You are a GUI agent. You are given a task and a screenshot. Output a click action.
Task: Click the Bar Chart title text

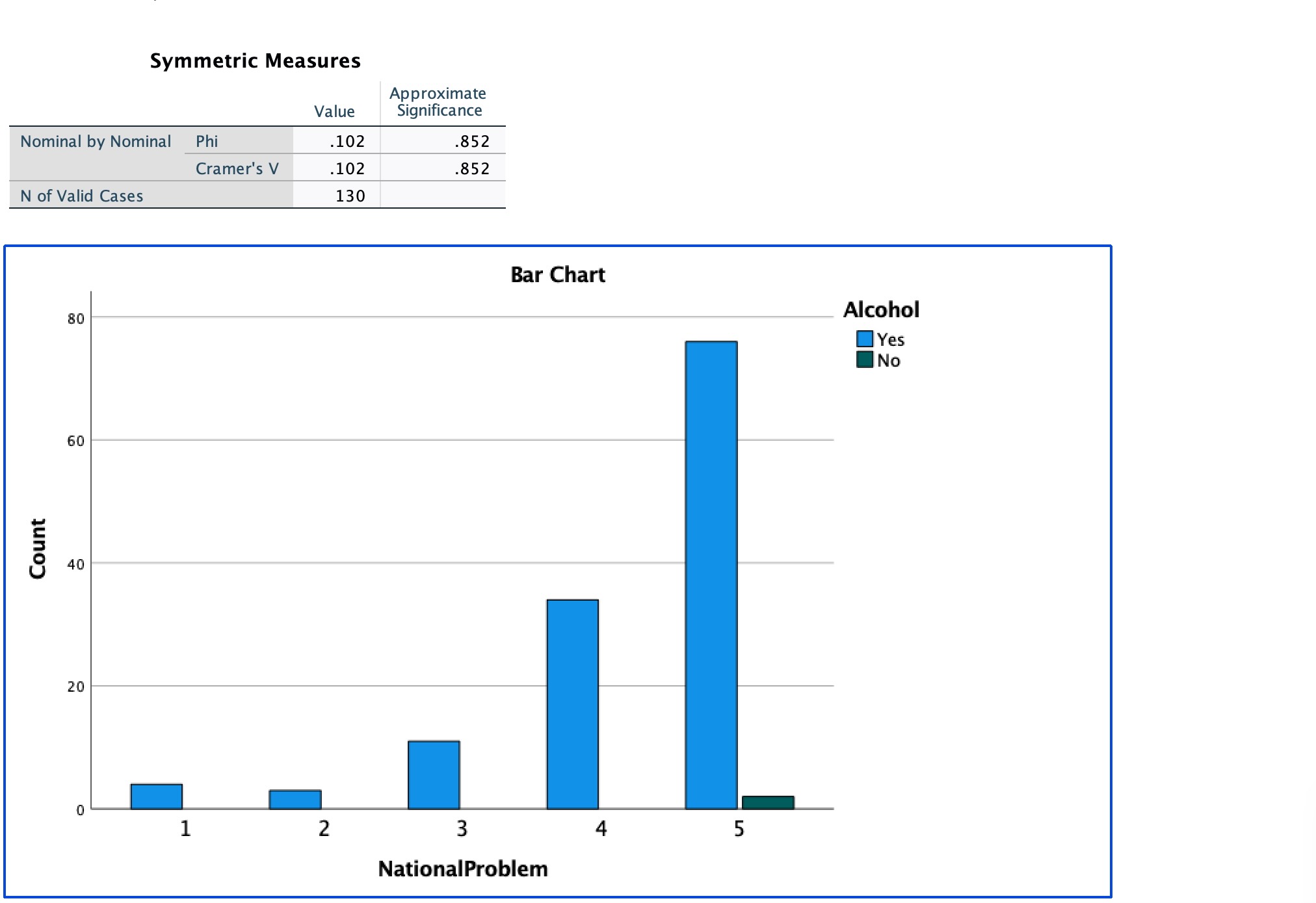(557, 275)
